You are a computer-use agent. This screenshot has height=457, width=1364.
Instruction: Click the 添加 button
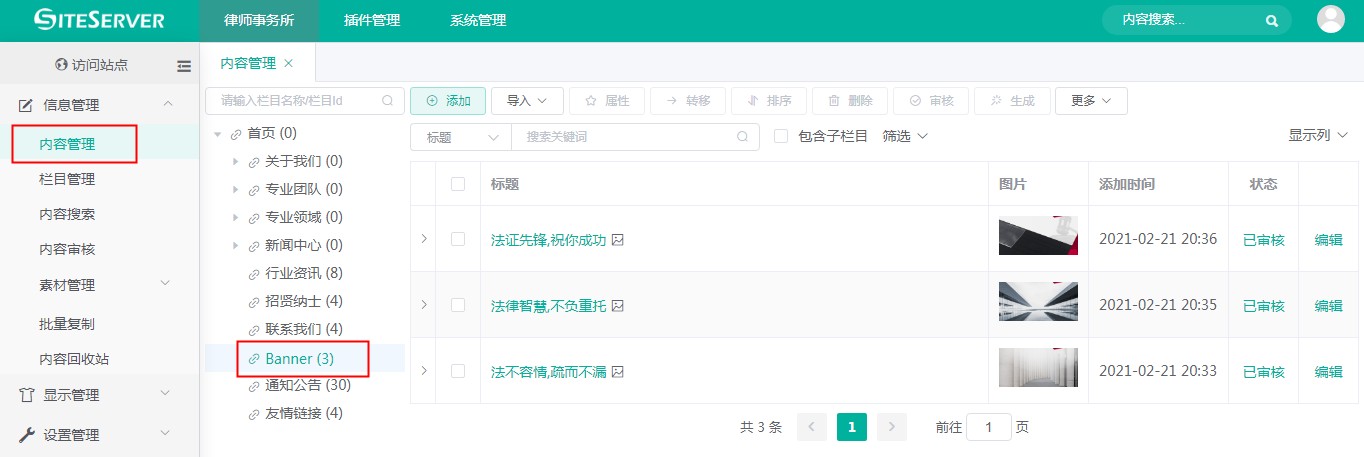pyautogui.click(x=448, y=101)
